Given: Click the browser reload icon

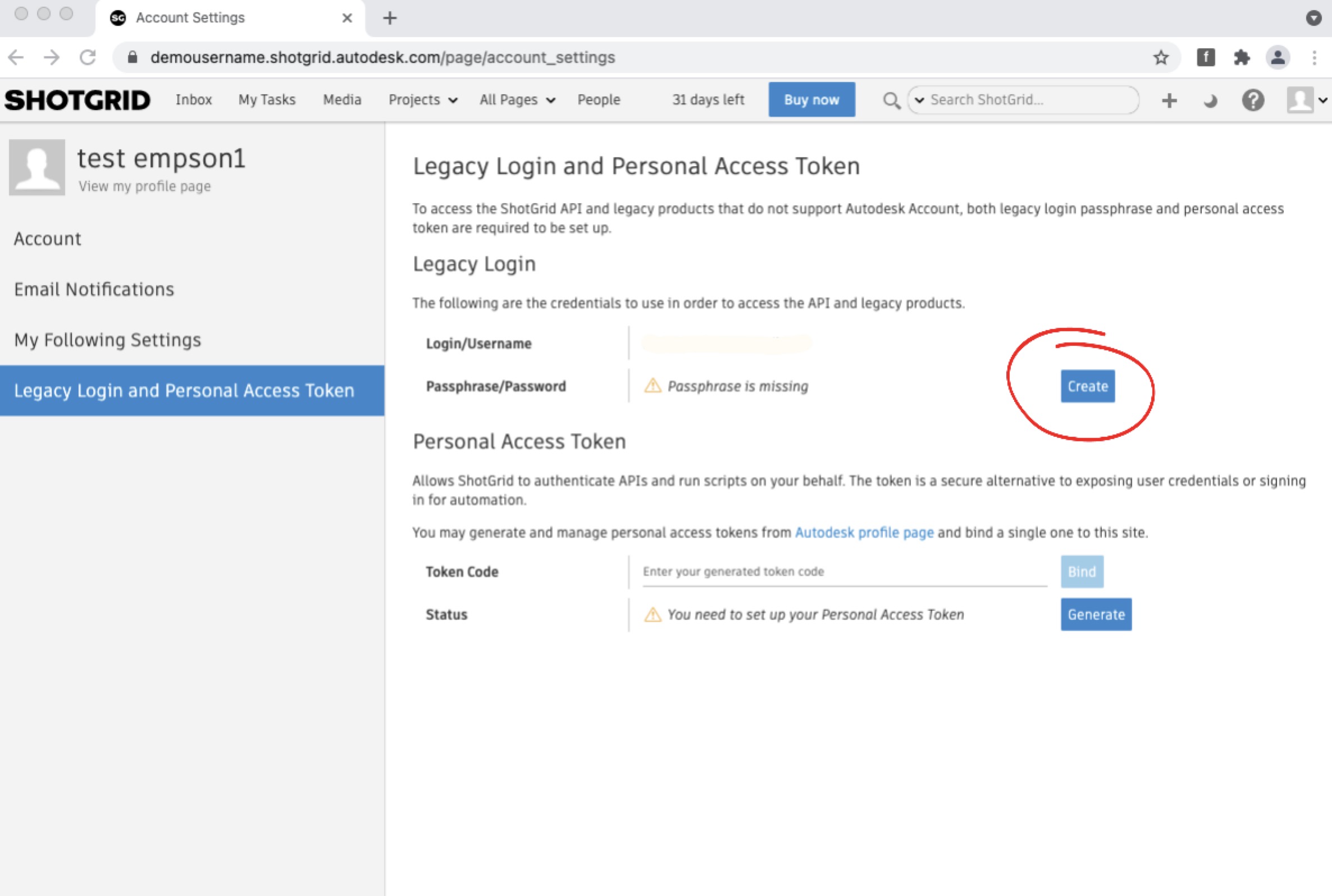Looking at the screenshot, I should pyautogui.click(x=88, y=57).
